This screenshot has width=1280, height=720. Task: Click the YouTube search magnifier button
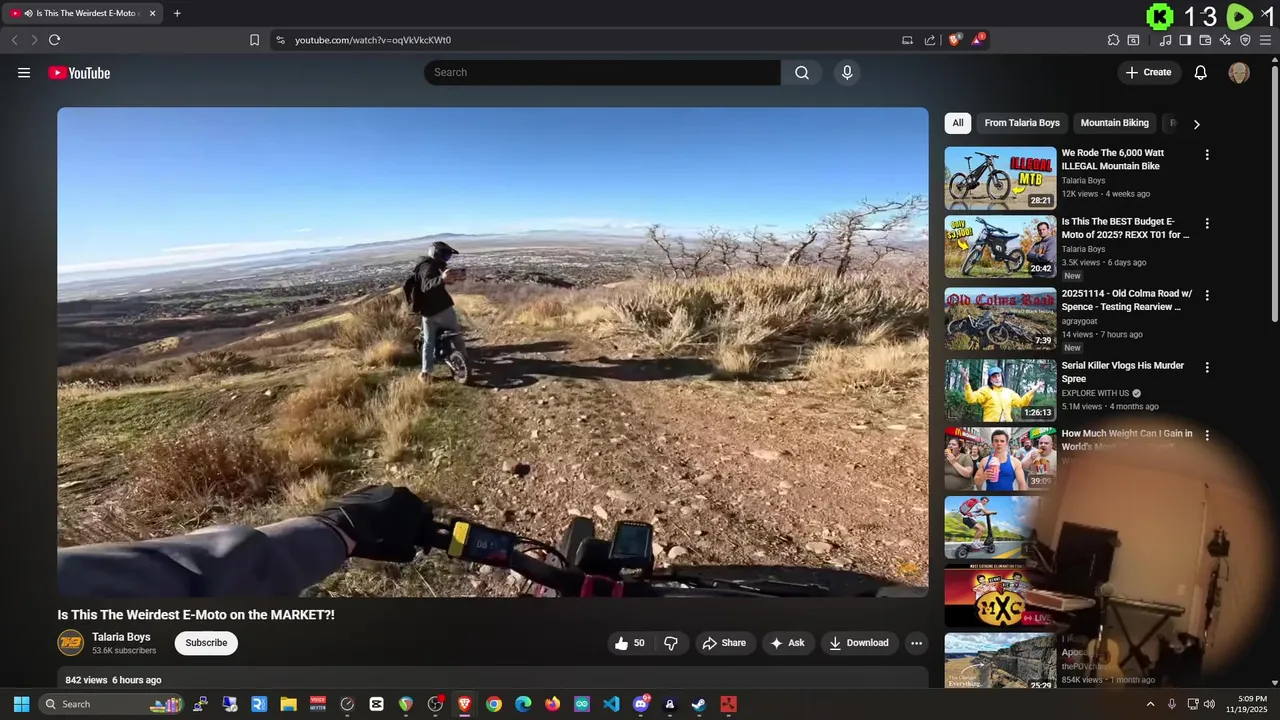(802, 72)
